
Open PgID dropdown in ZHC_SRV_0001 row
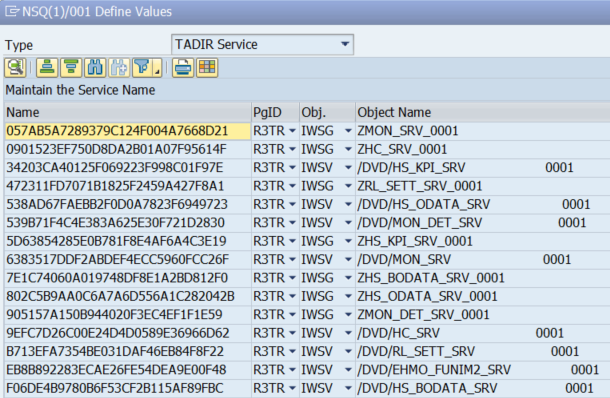click(x=292, y=149)
